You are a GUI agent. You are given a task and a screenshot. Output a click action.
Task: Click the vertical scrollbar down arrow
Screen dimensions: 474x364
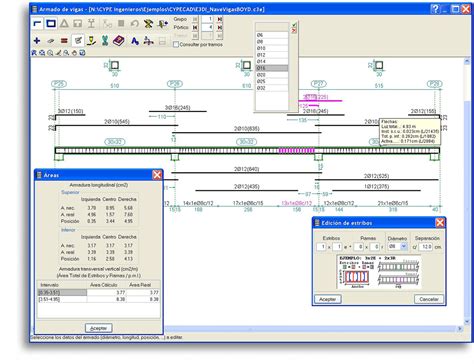(467, 322)
